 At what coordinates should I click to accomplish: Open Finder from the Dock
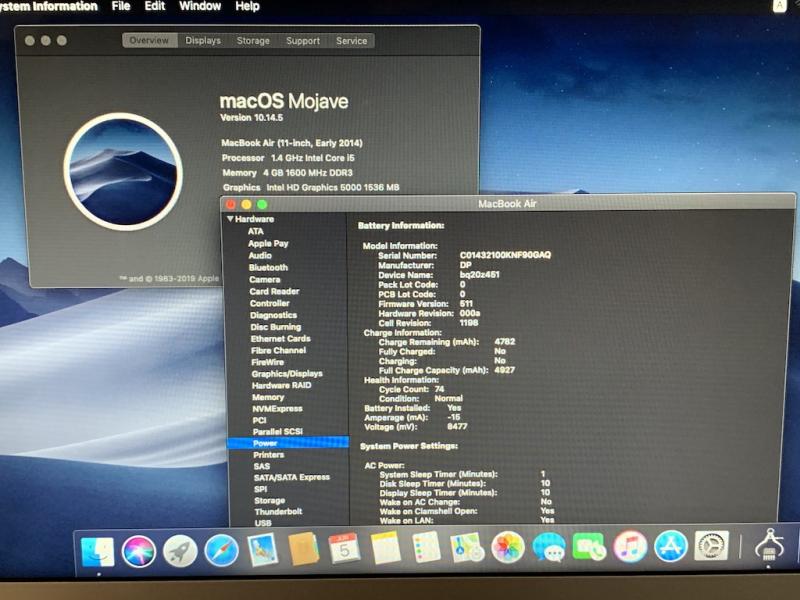tap(98, 551)
